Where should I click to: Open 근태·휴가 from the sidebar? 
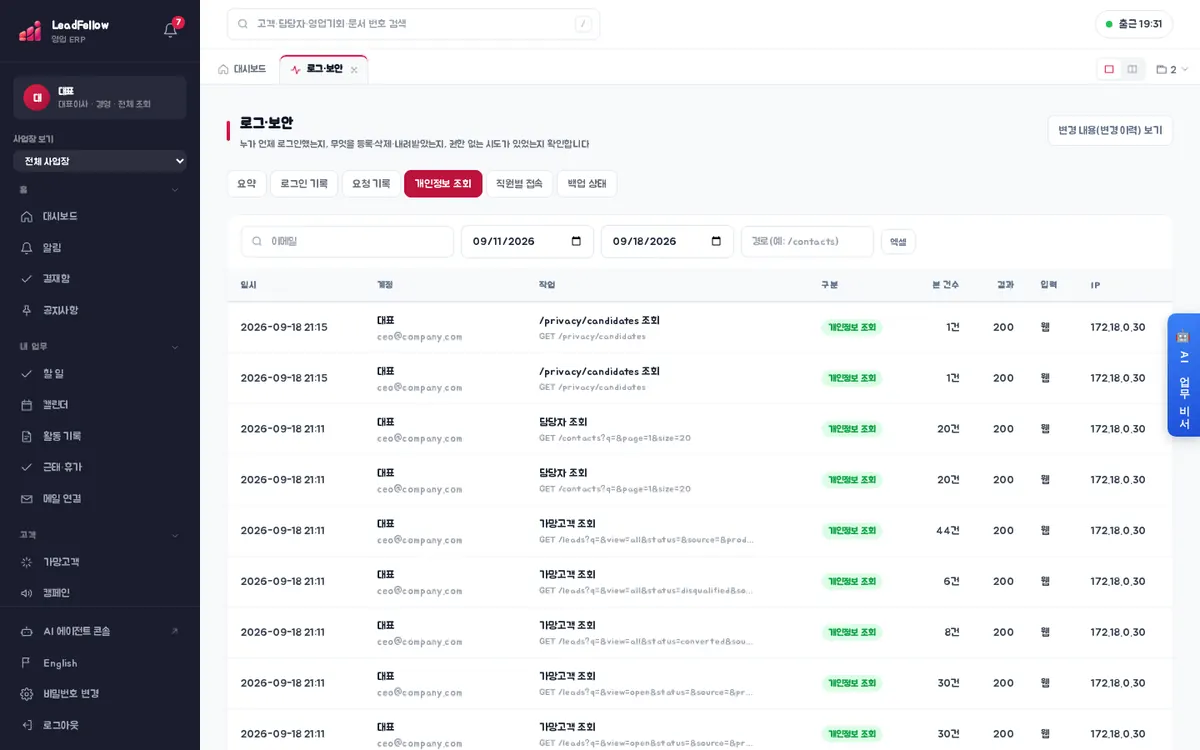[100, 467]
